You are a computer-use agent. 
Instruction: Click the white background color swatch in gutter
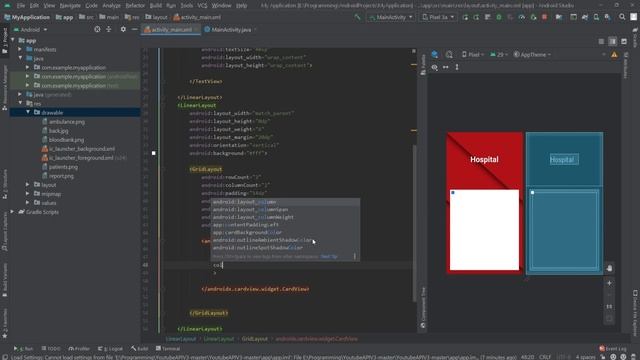[153, 153]
